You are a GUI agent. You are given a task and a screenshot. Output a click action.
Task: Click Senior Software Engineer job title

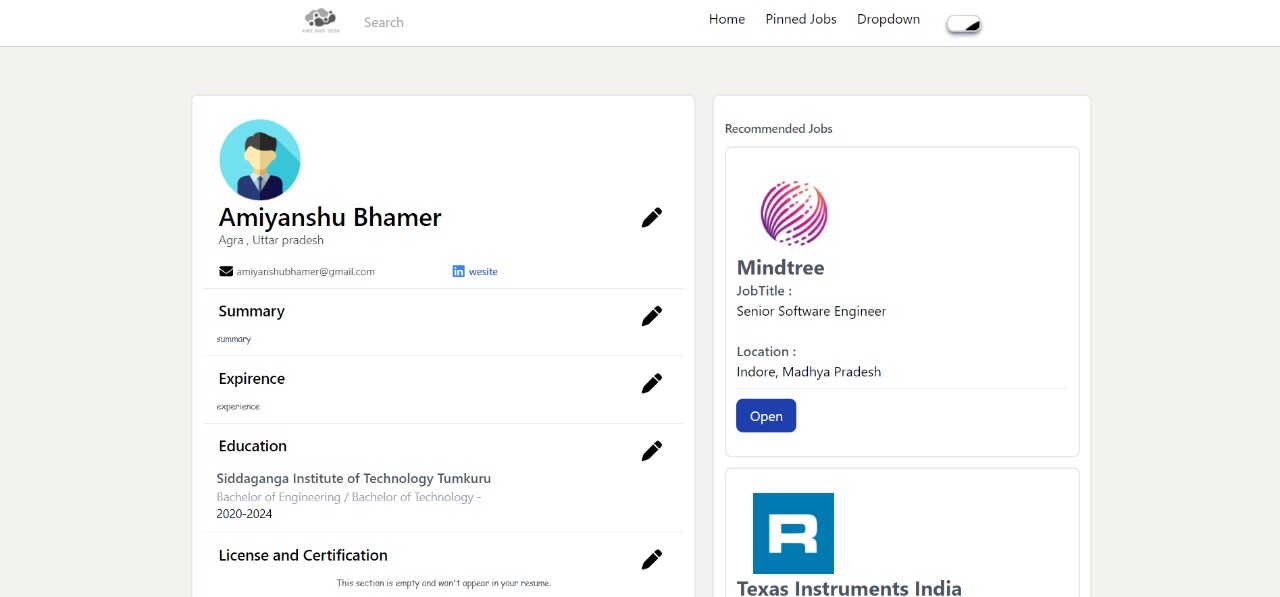click(811, 311)
